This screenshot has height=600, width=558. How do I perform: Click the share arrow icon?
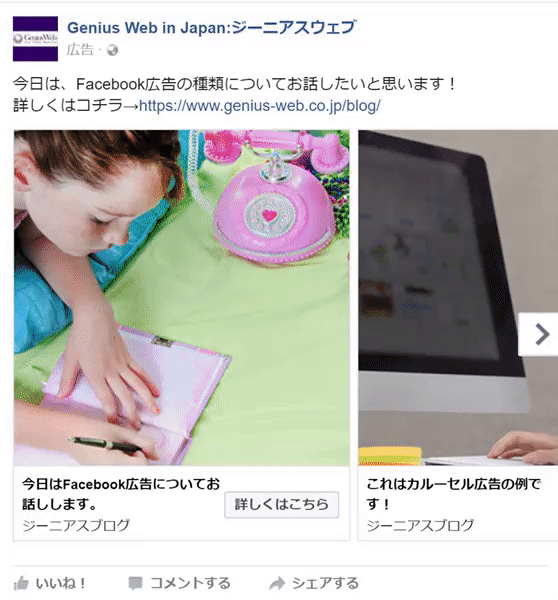point(277,584)
